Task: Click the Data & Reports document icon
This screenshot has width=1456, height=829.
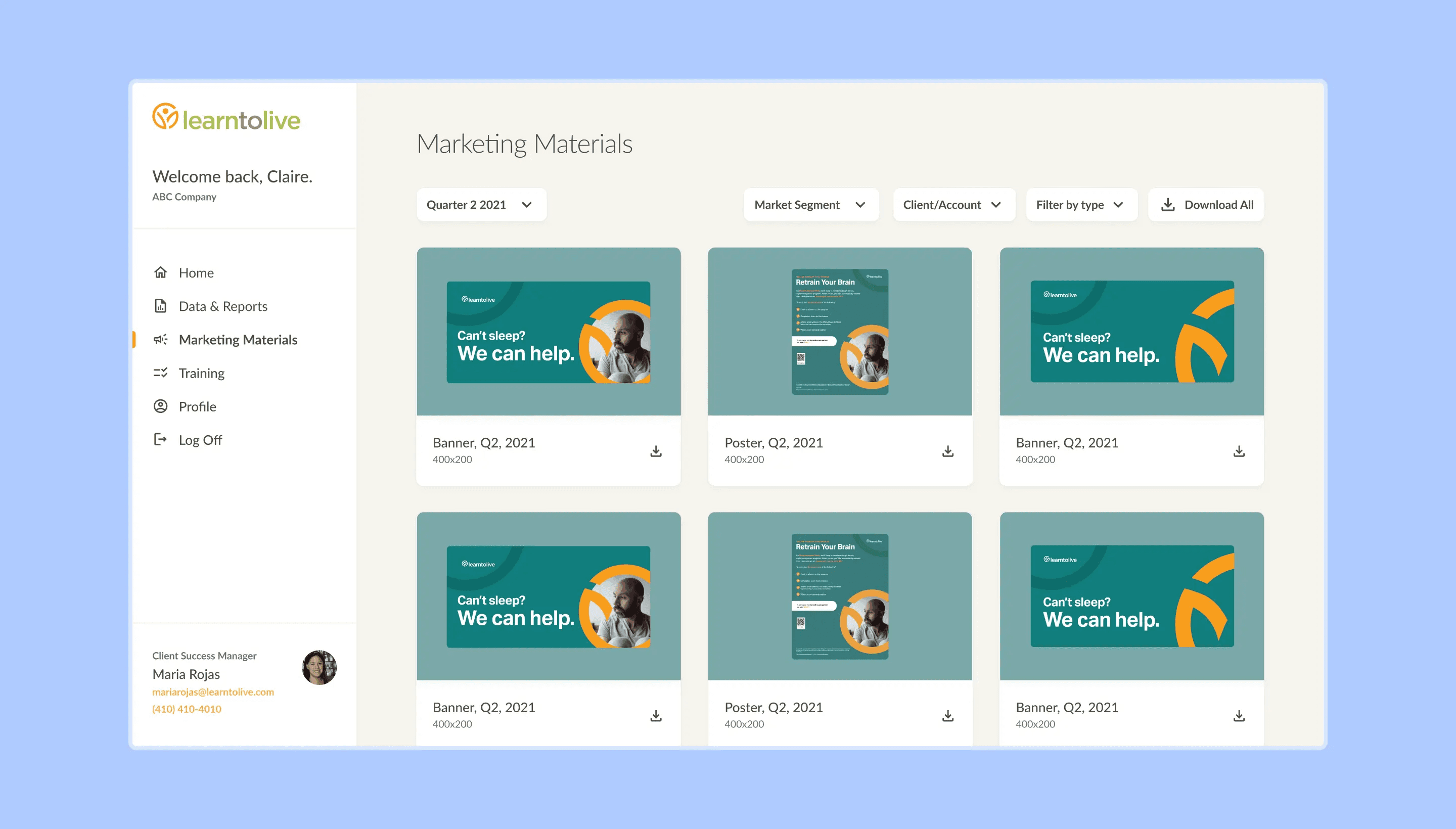Action: [x=161, y=306]
